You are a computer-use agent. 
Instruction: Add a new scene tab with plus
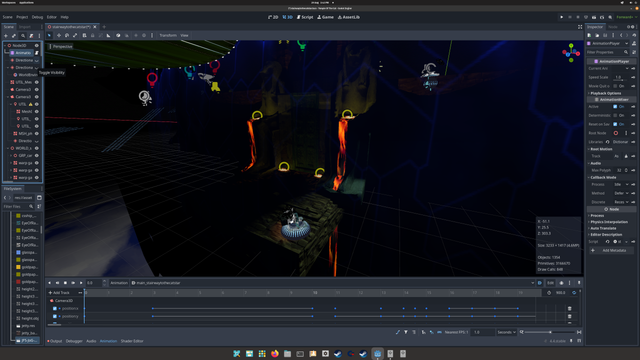pos(104,27)
